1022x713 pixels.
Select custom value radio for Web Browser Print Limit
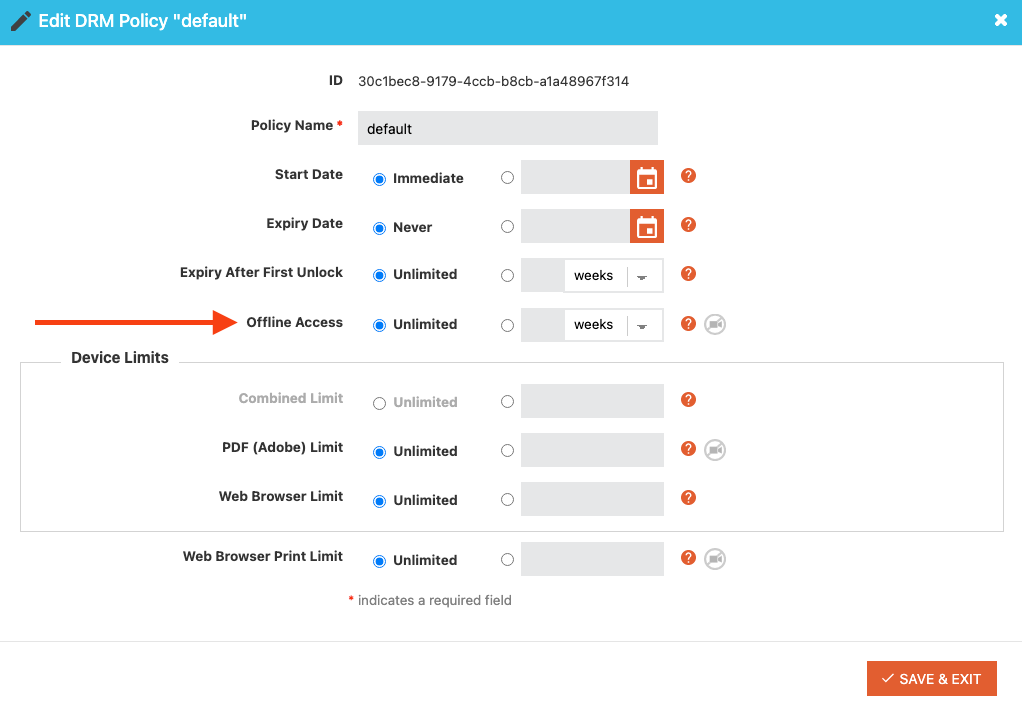click(507, 559)
